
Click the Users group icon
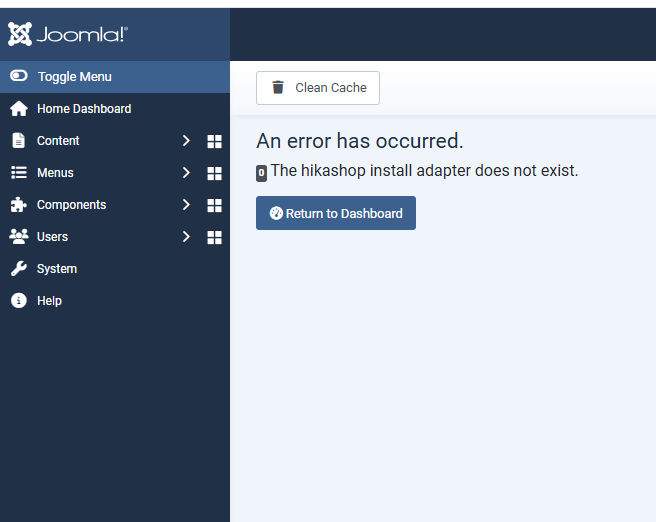(18, 237)
